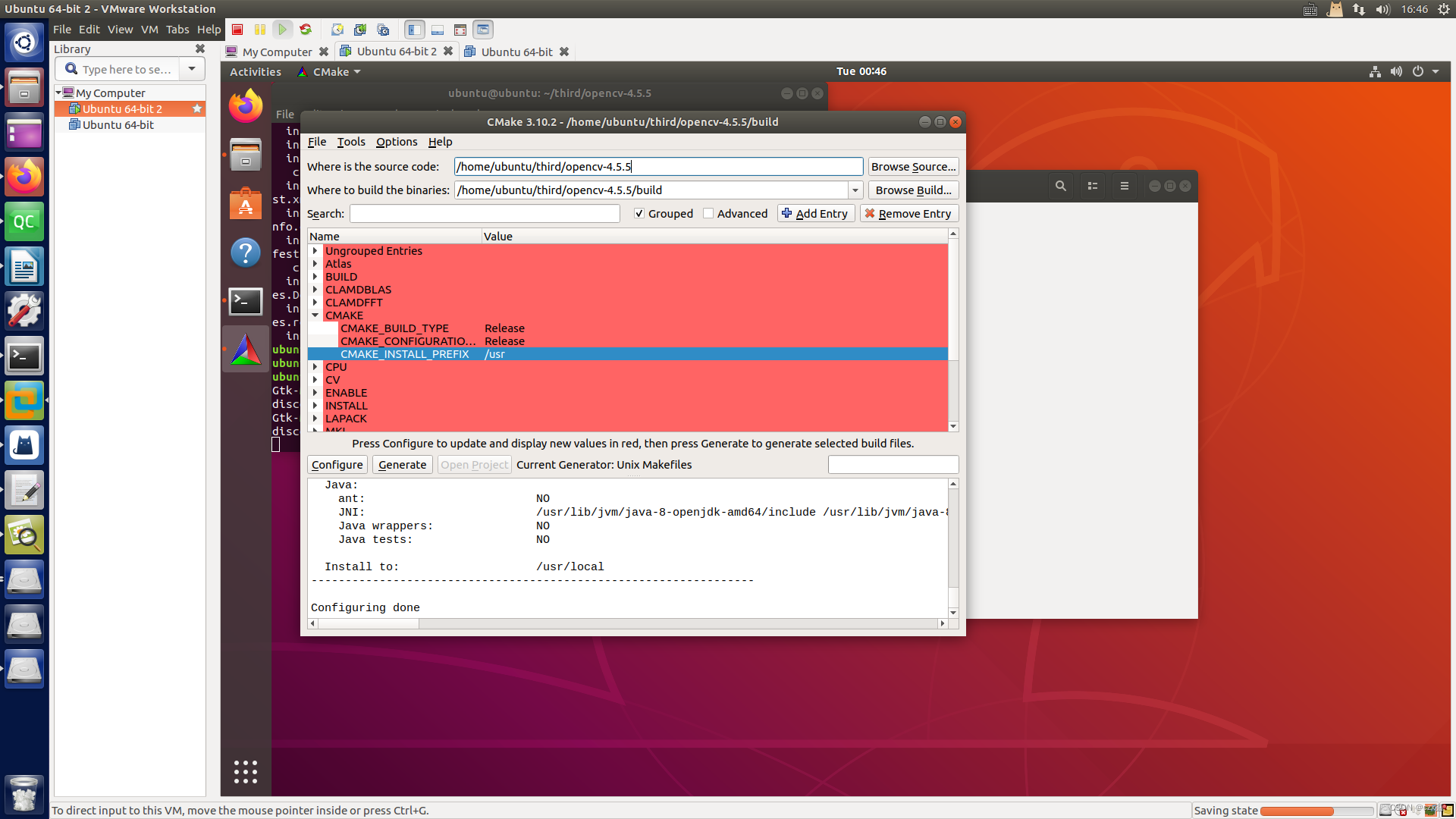
Task: Click the Remove Entry button
Action: (x=908, y=214)
